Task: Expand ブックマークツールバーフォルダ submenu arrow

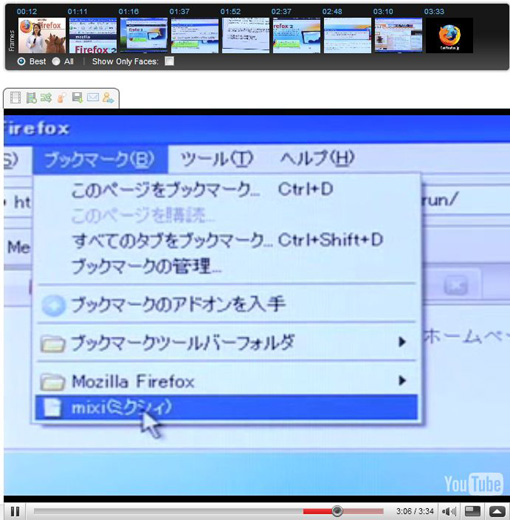Action: [402, 342]
